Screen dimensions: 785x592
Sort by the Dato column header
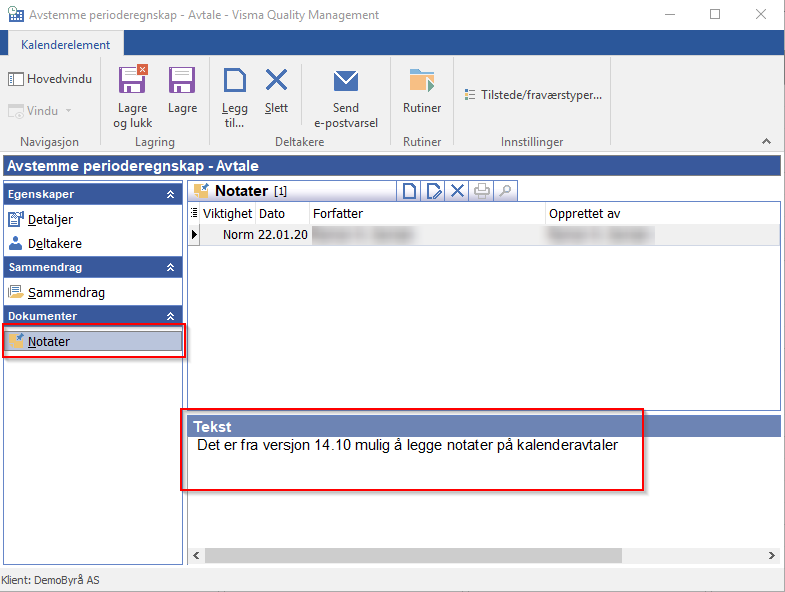point(282,213)
